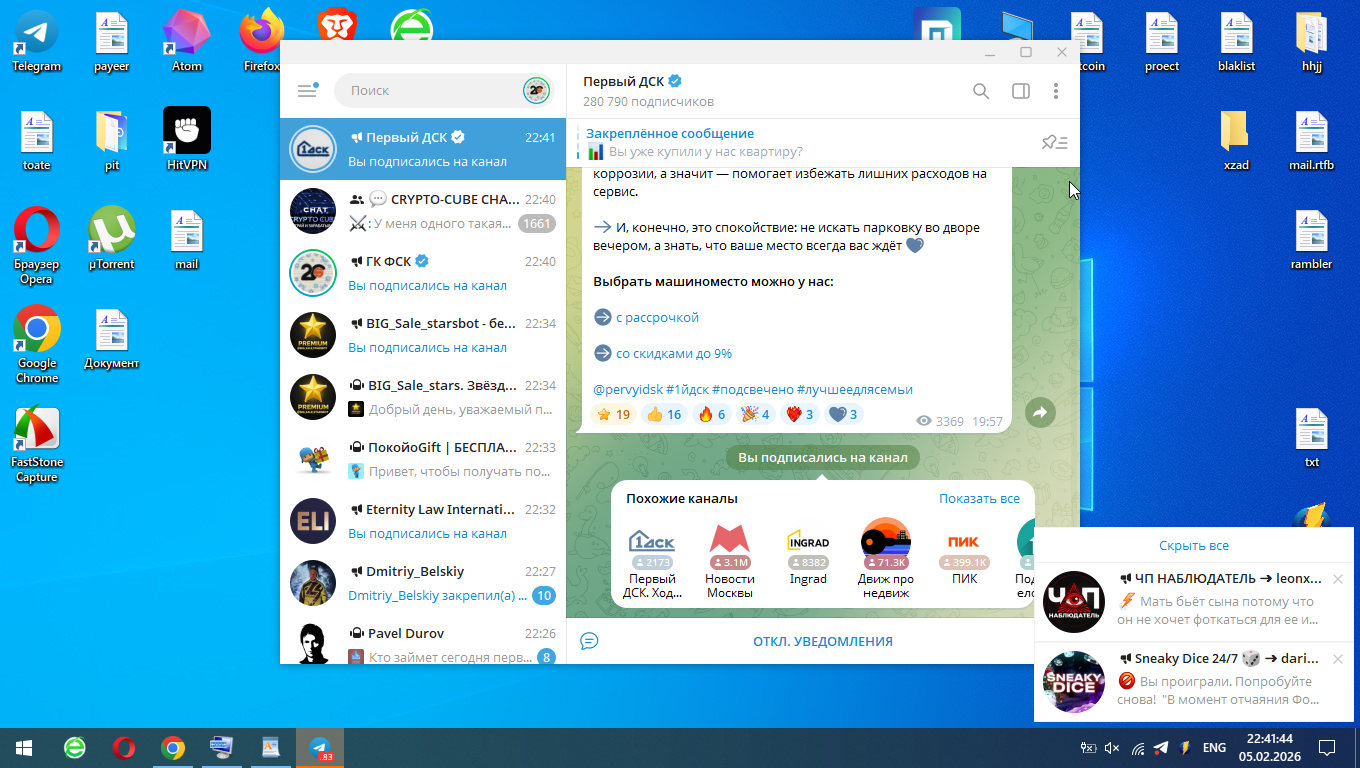The height and width of the screenshot is (768, 1360).
Task: Click the #подсвечено hashtag
Action: pos(752,389)
